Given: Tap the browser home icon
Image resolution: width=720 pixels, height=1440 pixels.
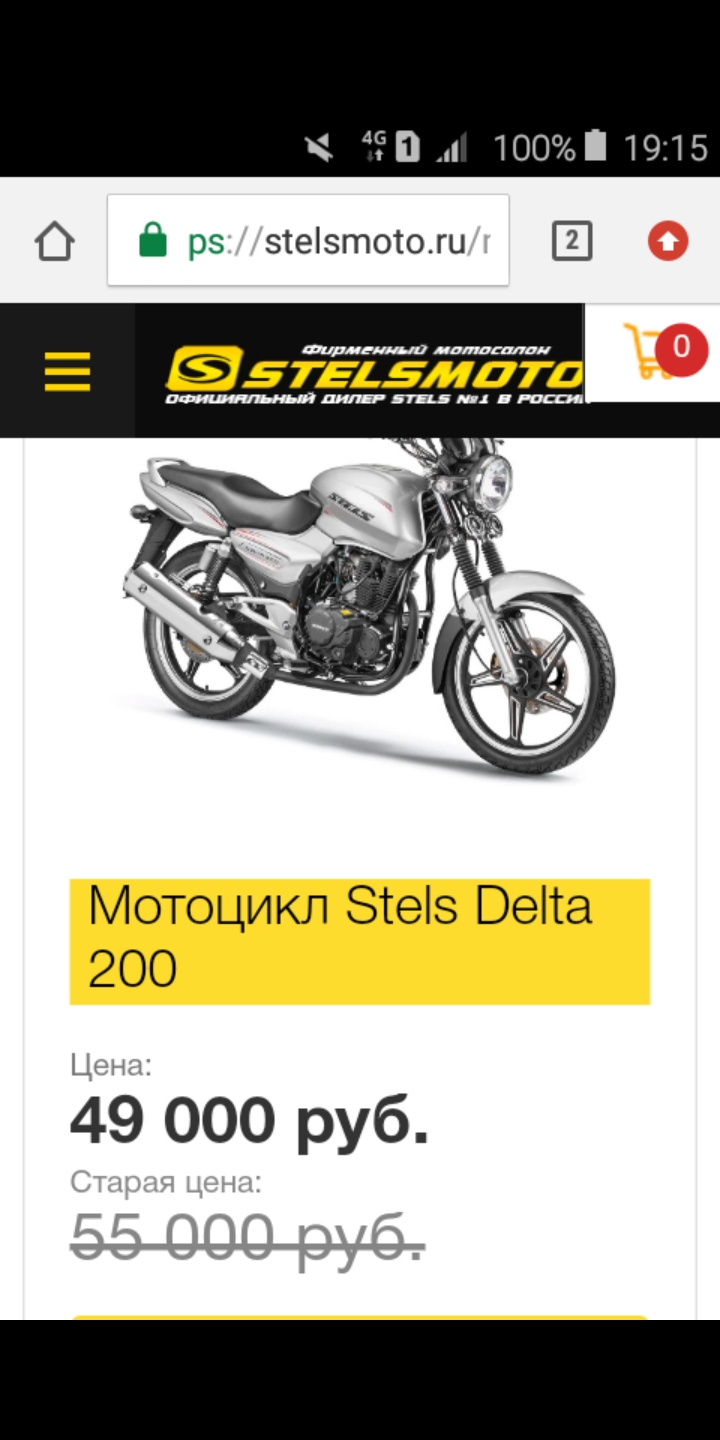Looking at the screenshot, I should (54, 241).
